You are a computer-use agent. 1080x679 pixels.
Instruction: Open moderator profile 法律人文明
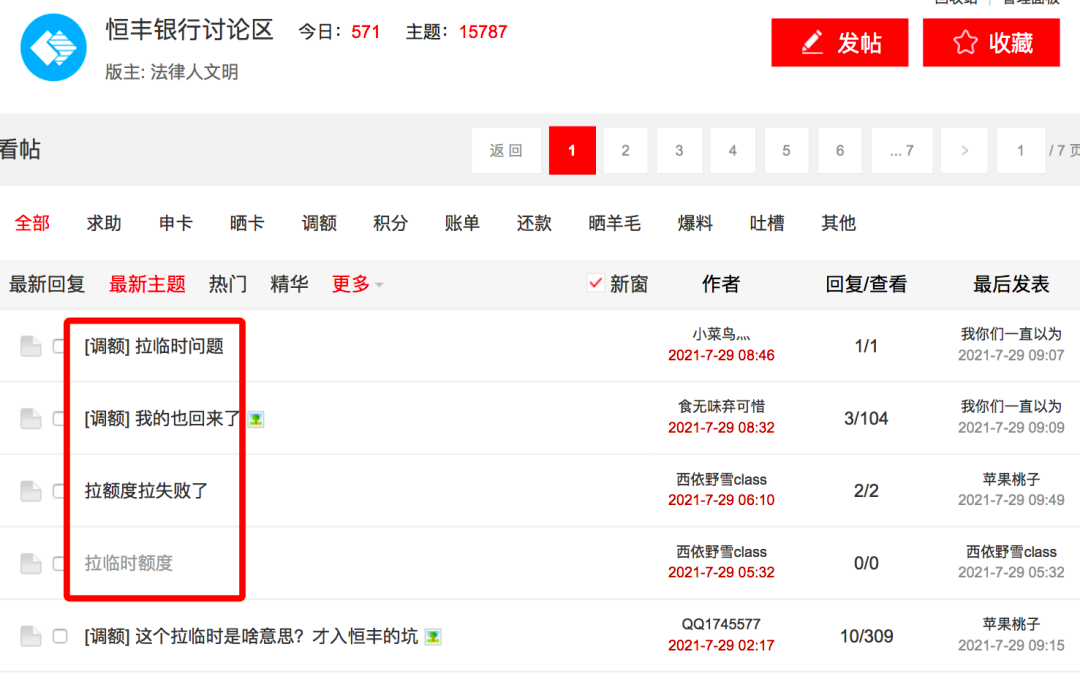tap(194, 72)
